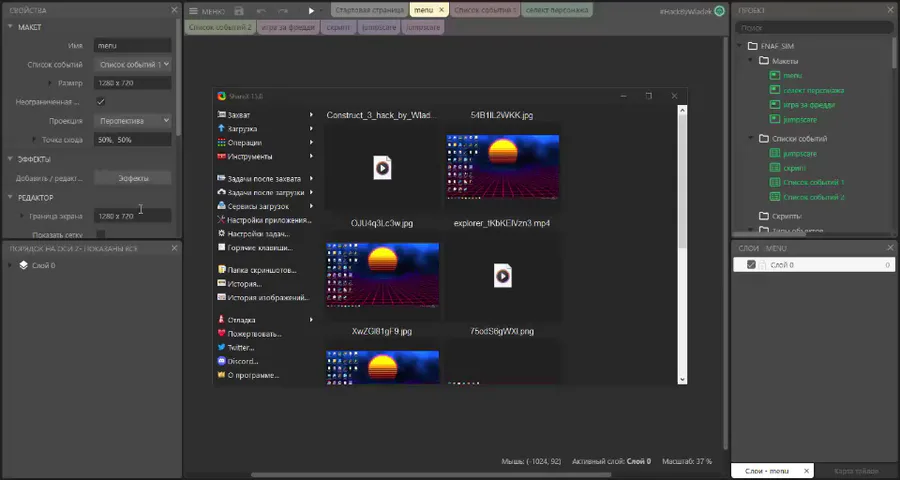
Task: Open jumpscare event sheet under Списки событий
Action: click(x=800, y=154)
